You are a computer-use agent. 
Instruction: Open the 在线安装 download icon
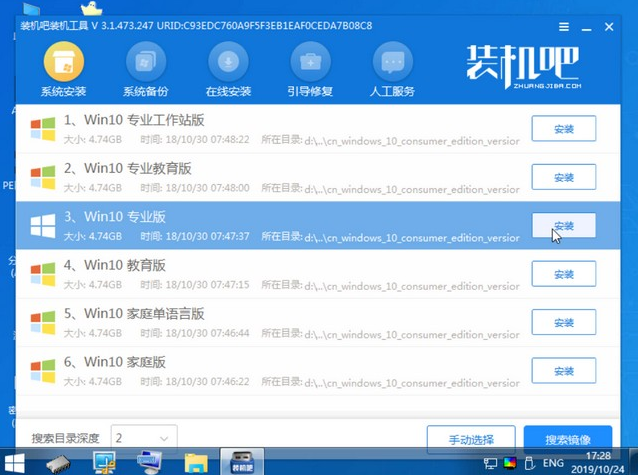pos(228,62)
